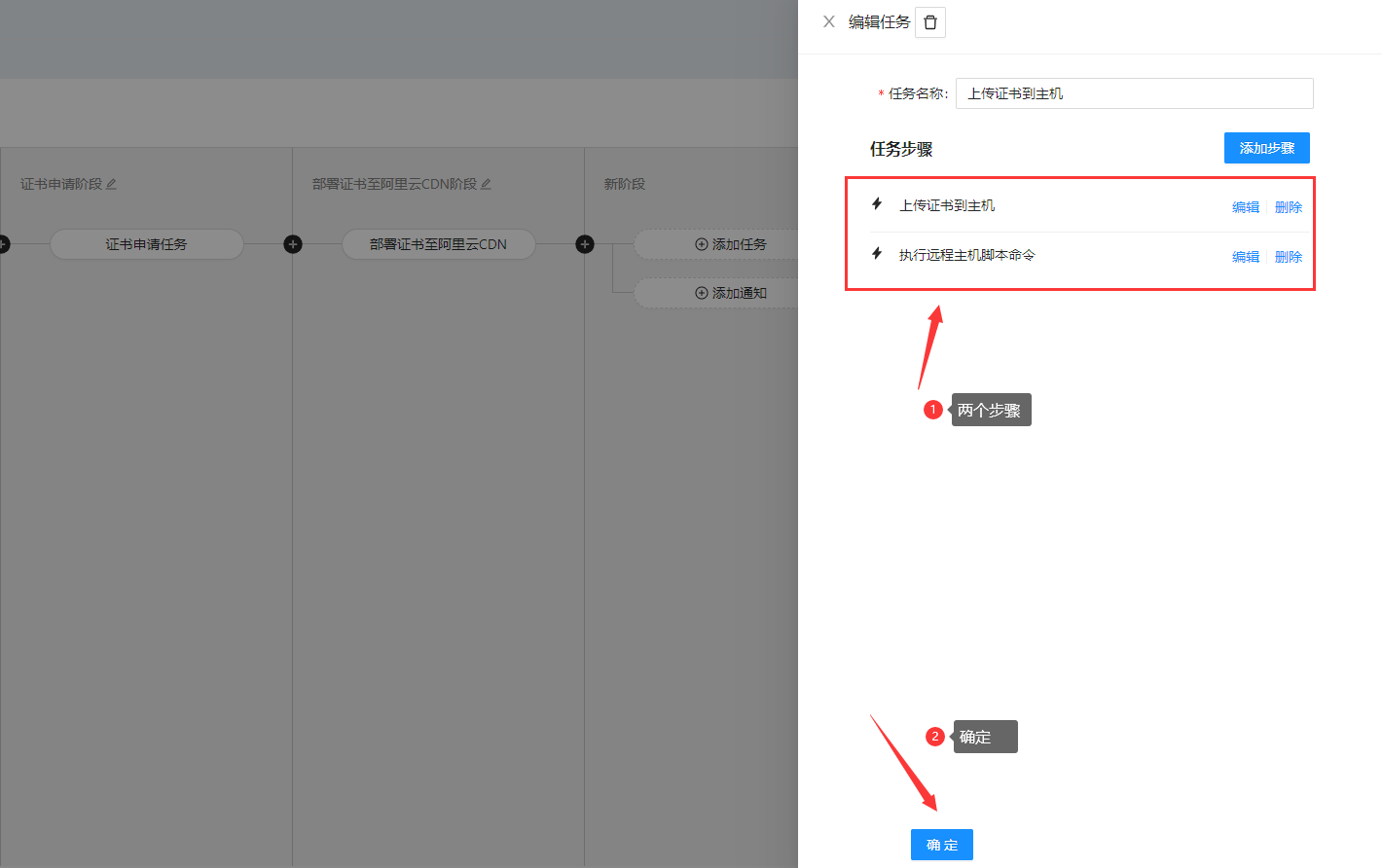The width and height of the screenshot is (1382, 868).
Task: Confirm with the 确定 button
Action: point(941,845)
